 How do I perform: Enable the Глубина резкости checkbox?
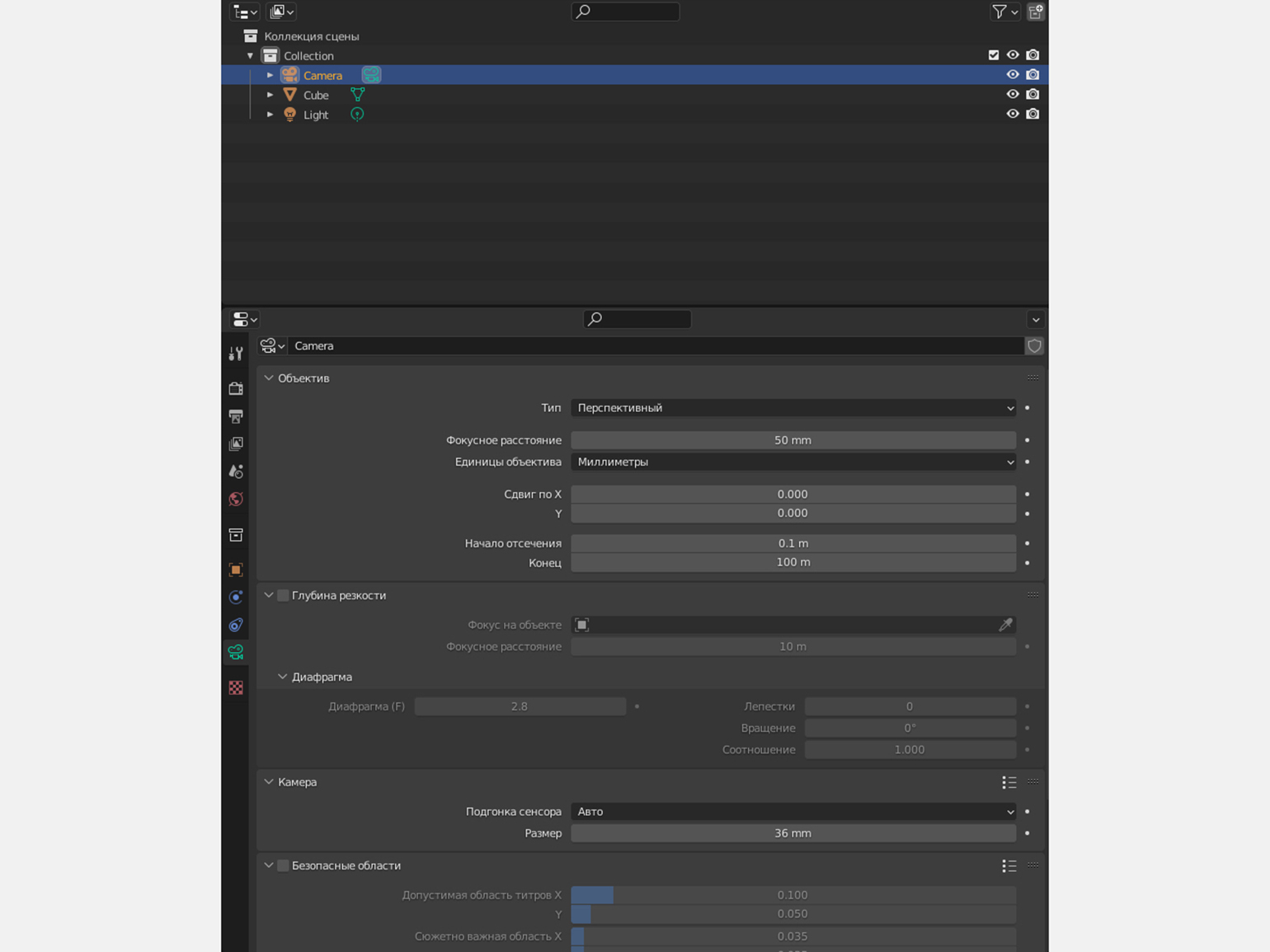pyautogui.click(x=283, y=595)
